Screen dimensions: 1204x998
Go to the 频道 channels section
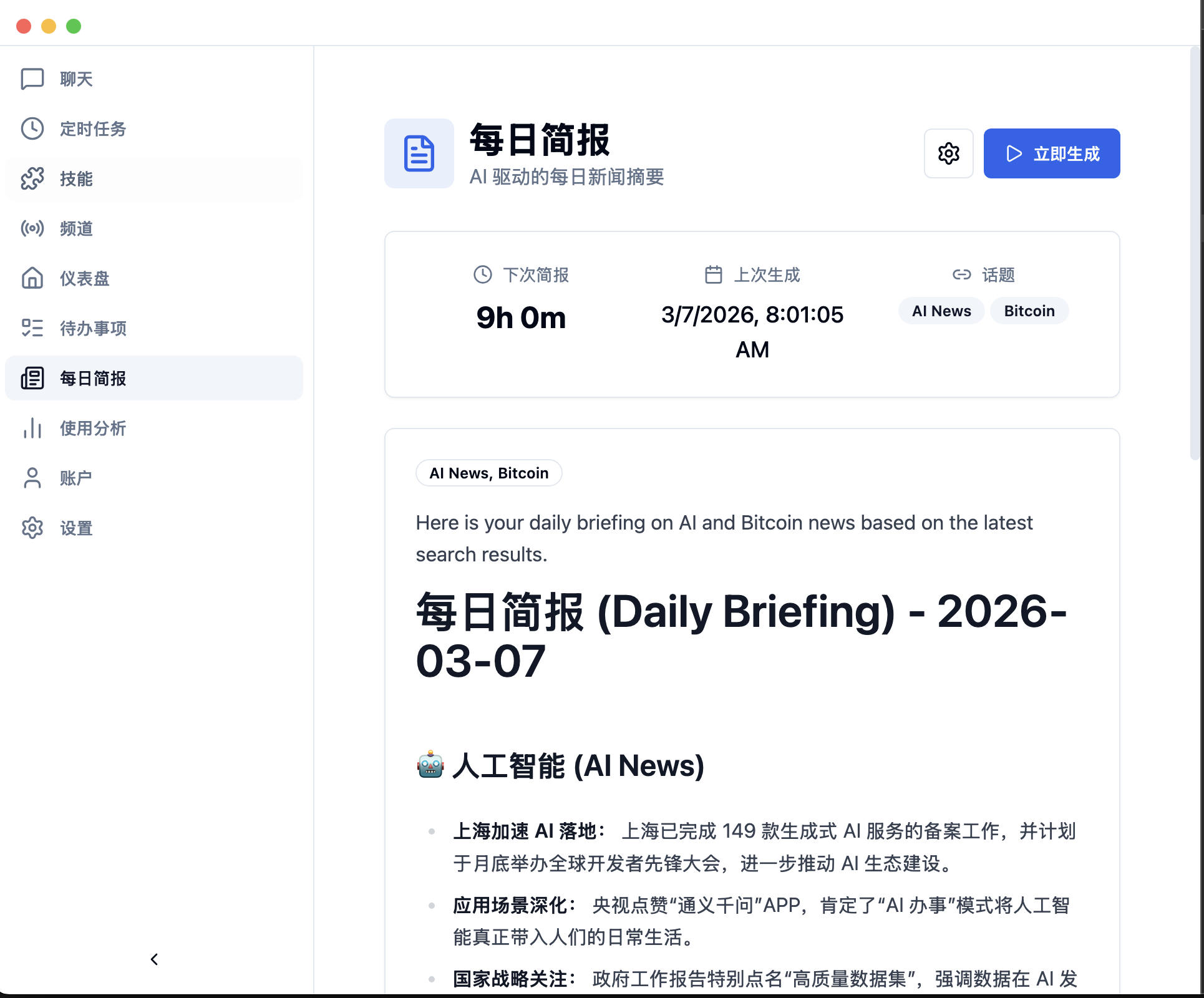click(x=75, y=229)
